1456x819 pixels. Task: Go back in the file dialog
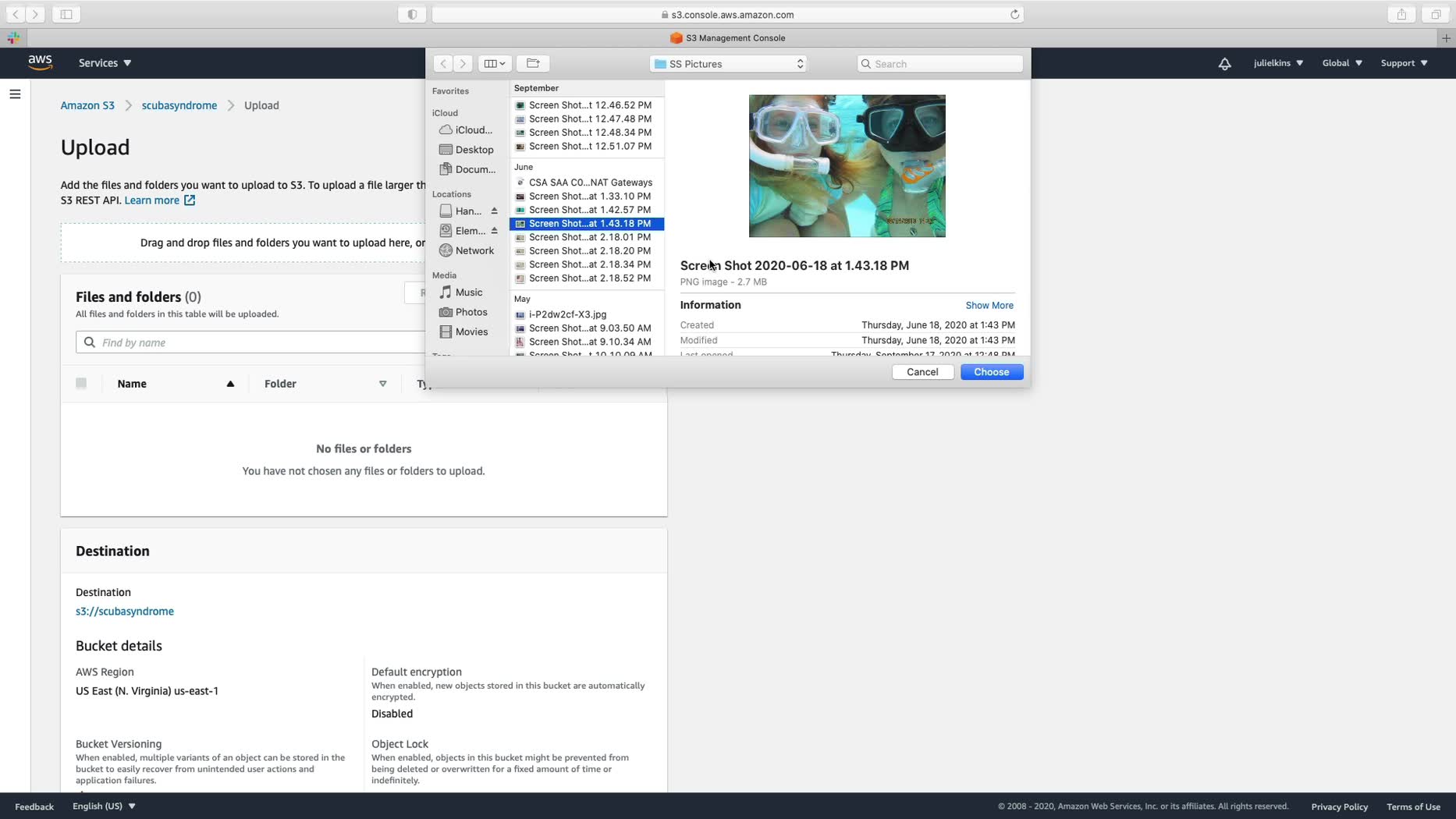coord(443,64)
